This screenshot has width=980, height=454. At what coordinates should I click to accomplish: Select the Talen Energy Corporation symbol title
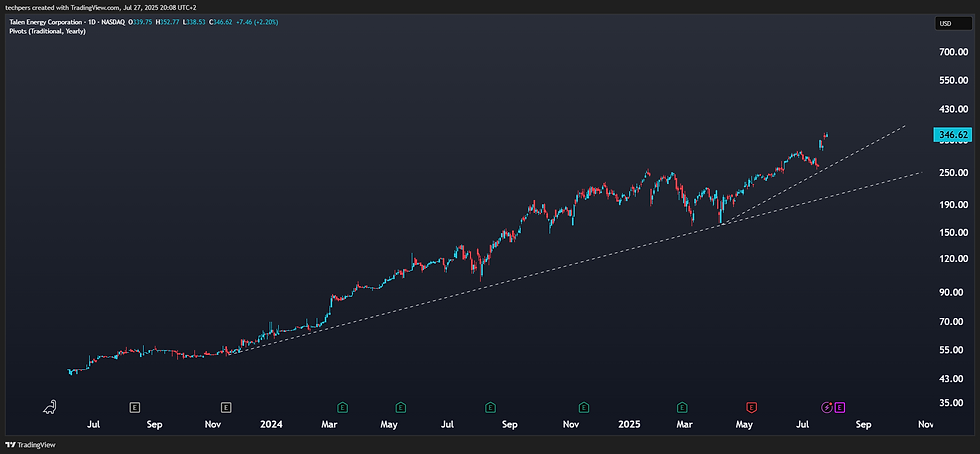[46, 22]
